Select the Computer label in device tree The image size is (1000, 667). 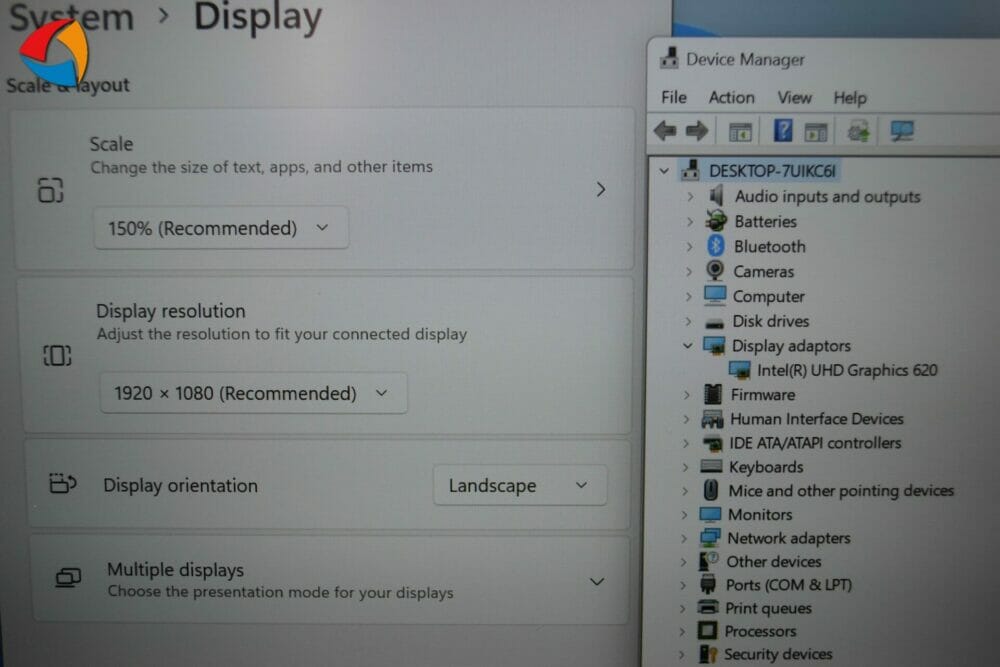pyautogui.click(x=768, y=297)
